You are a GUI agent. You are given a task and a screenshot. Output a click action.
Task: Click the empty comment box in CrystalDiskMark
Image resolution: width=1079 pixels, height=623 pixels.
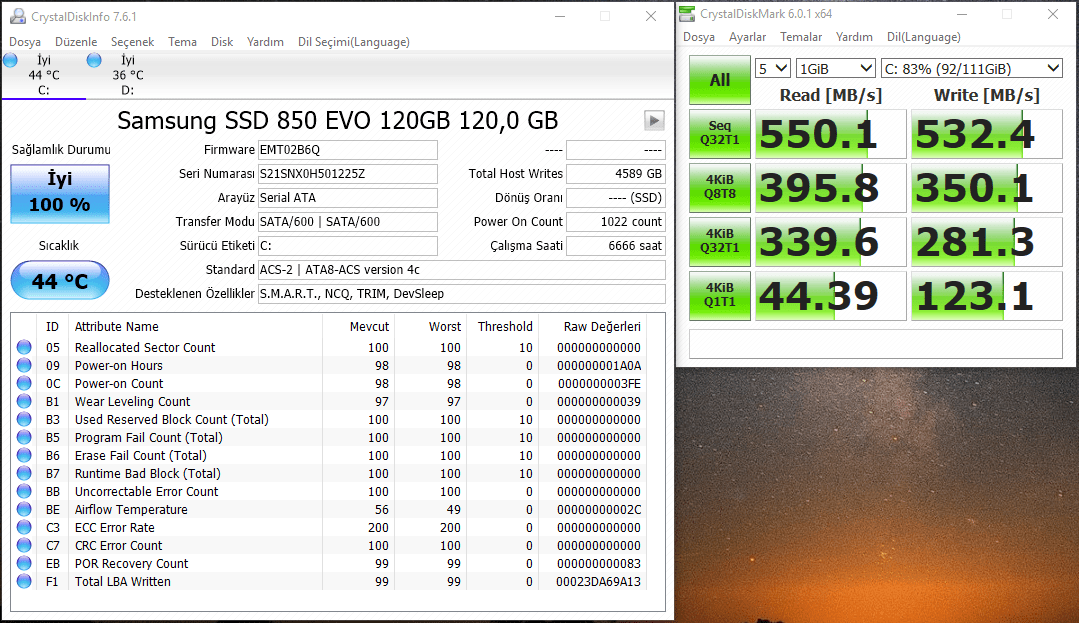pos(875,344)
